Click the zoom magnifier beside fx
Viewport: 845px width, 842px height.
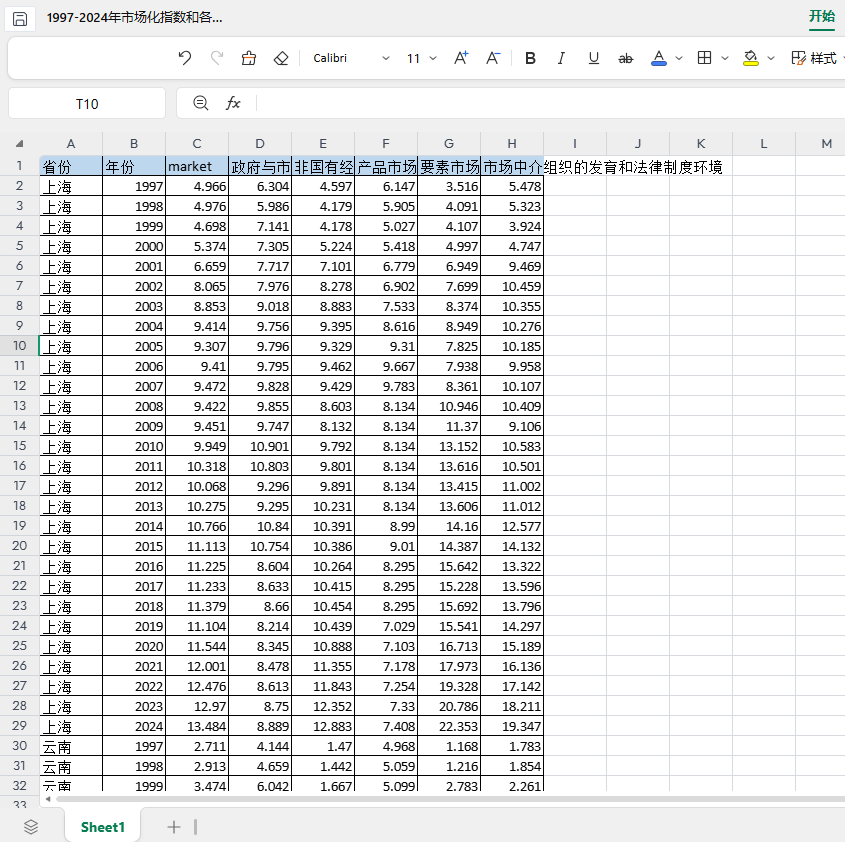[201, 103]
